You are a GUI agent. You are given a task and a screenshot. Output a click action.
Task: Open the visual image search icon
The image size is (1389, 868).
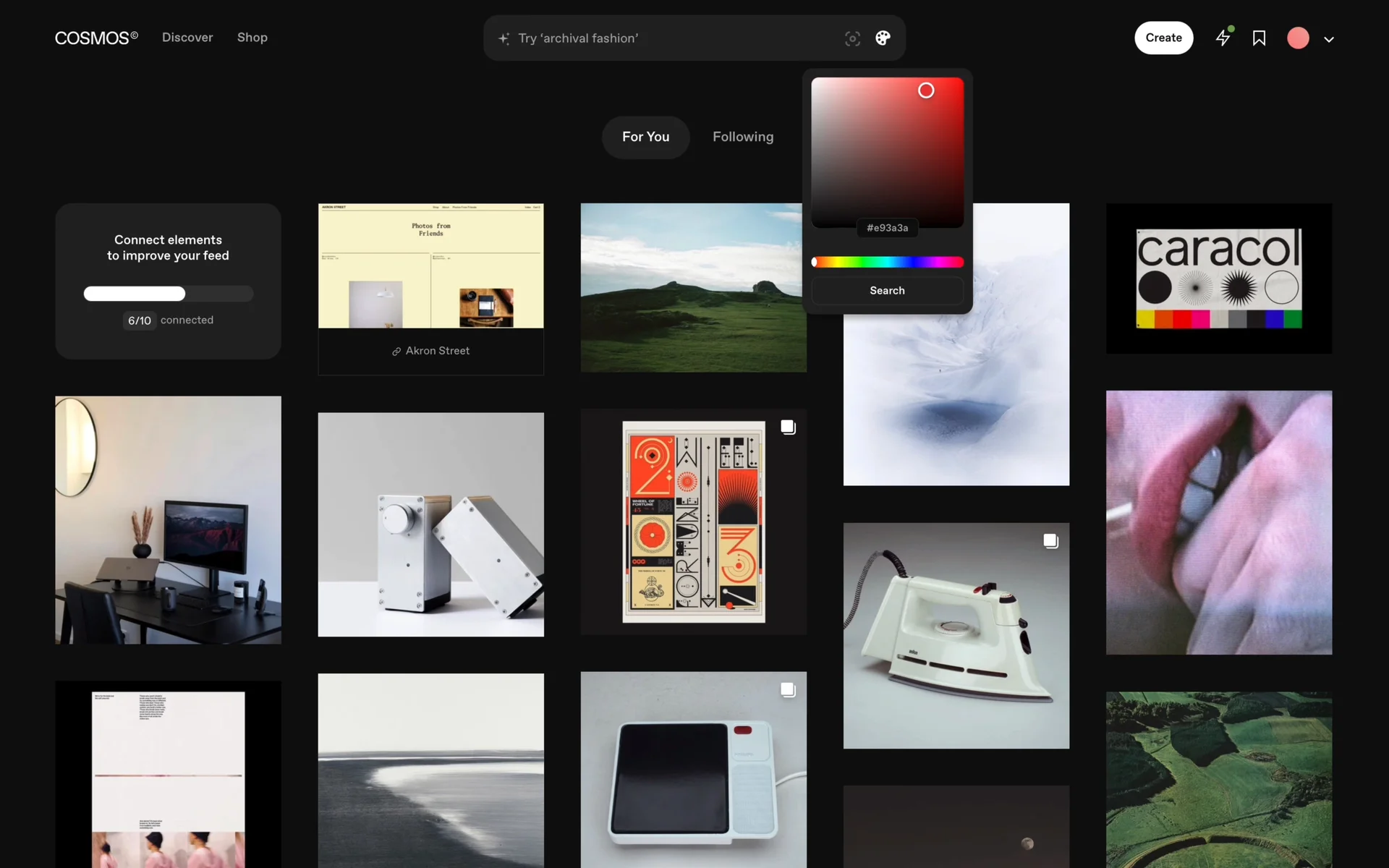pyautogui.click(x=852, y=38)
